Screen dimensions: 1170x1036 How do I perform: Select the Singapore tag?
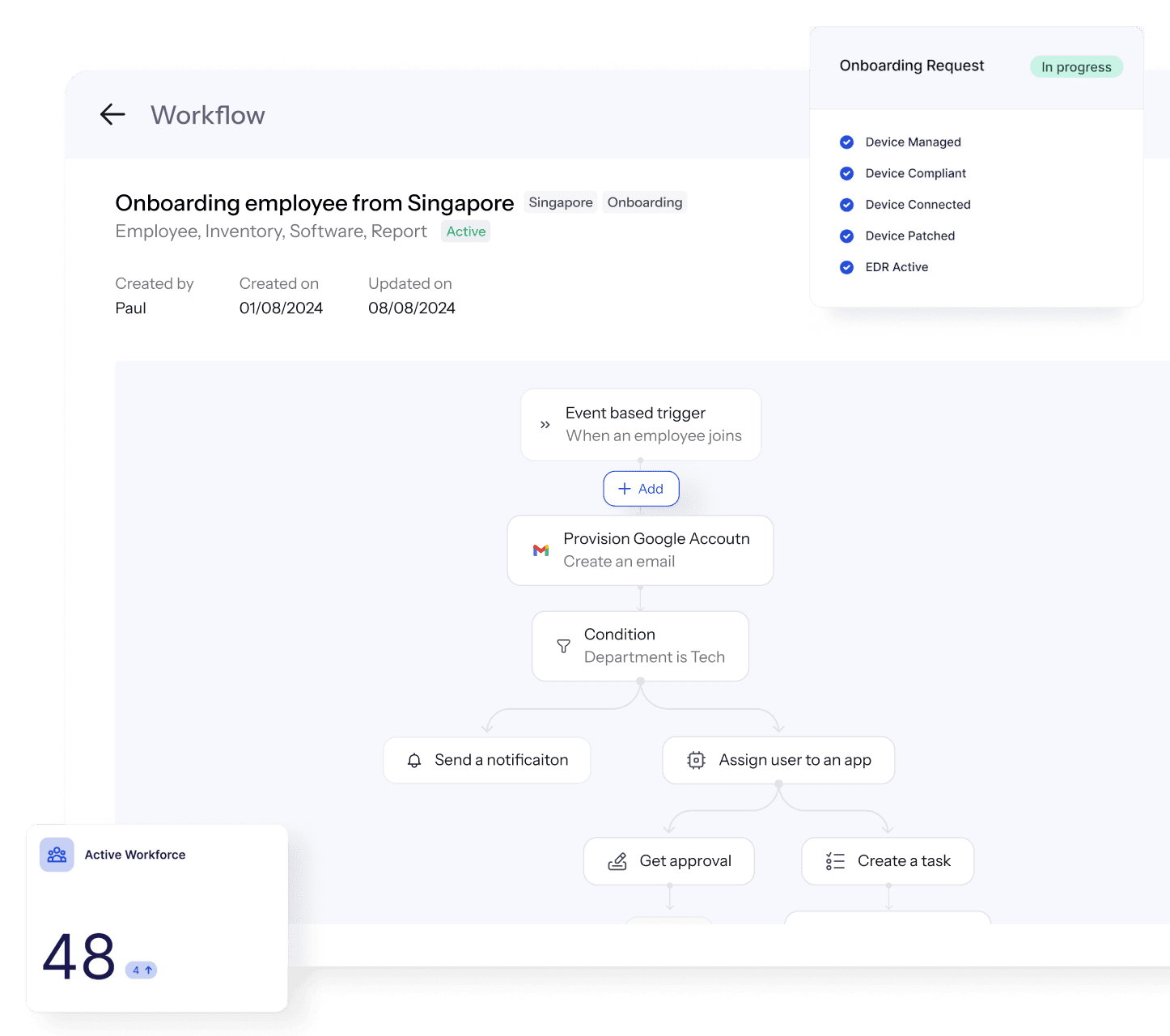[x=561, y=202]
